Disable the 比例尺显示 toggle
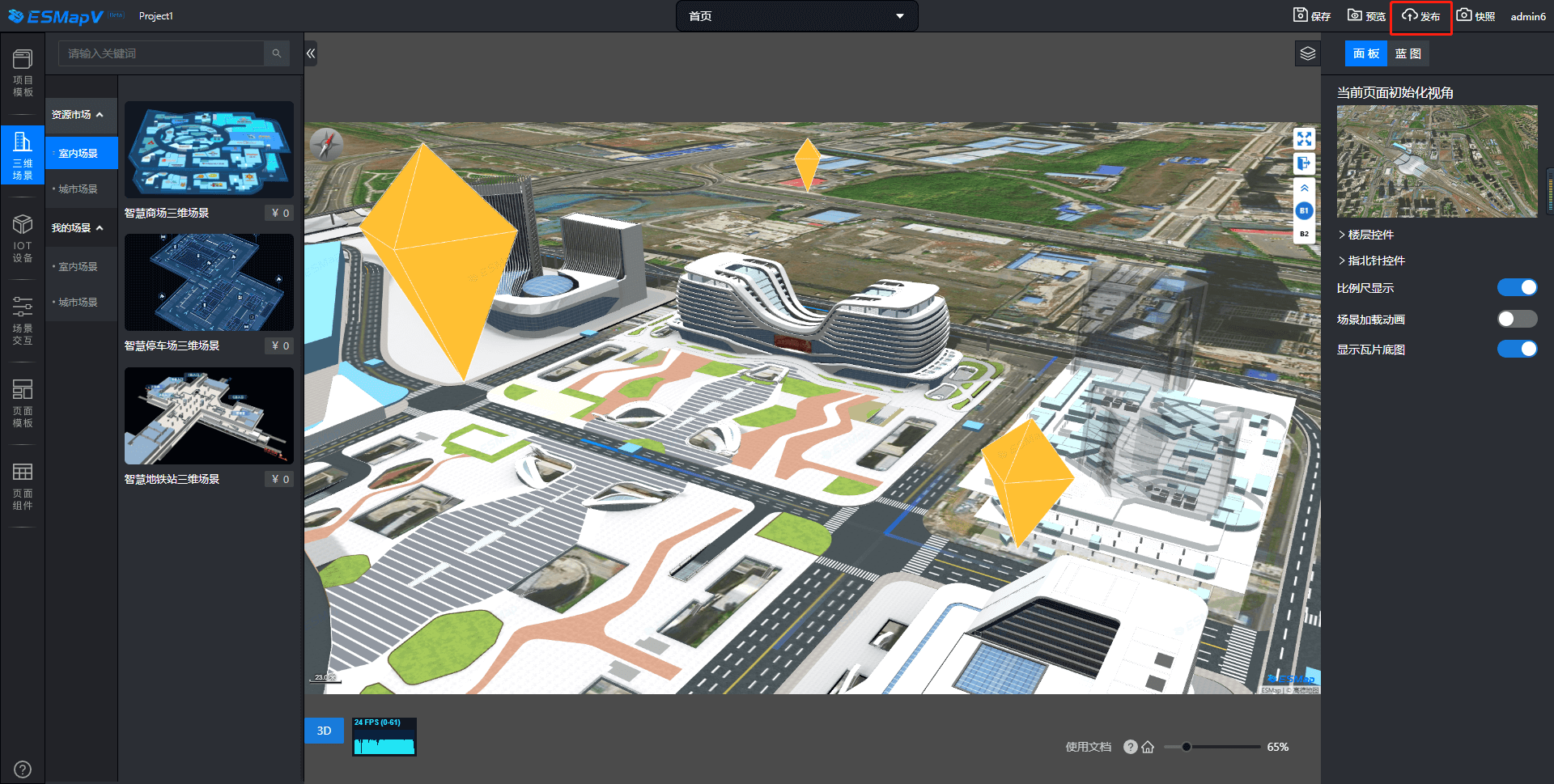Image resolution: width=1554 pixels, height=784 pixels. (1517, 288)
